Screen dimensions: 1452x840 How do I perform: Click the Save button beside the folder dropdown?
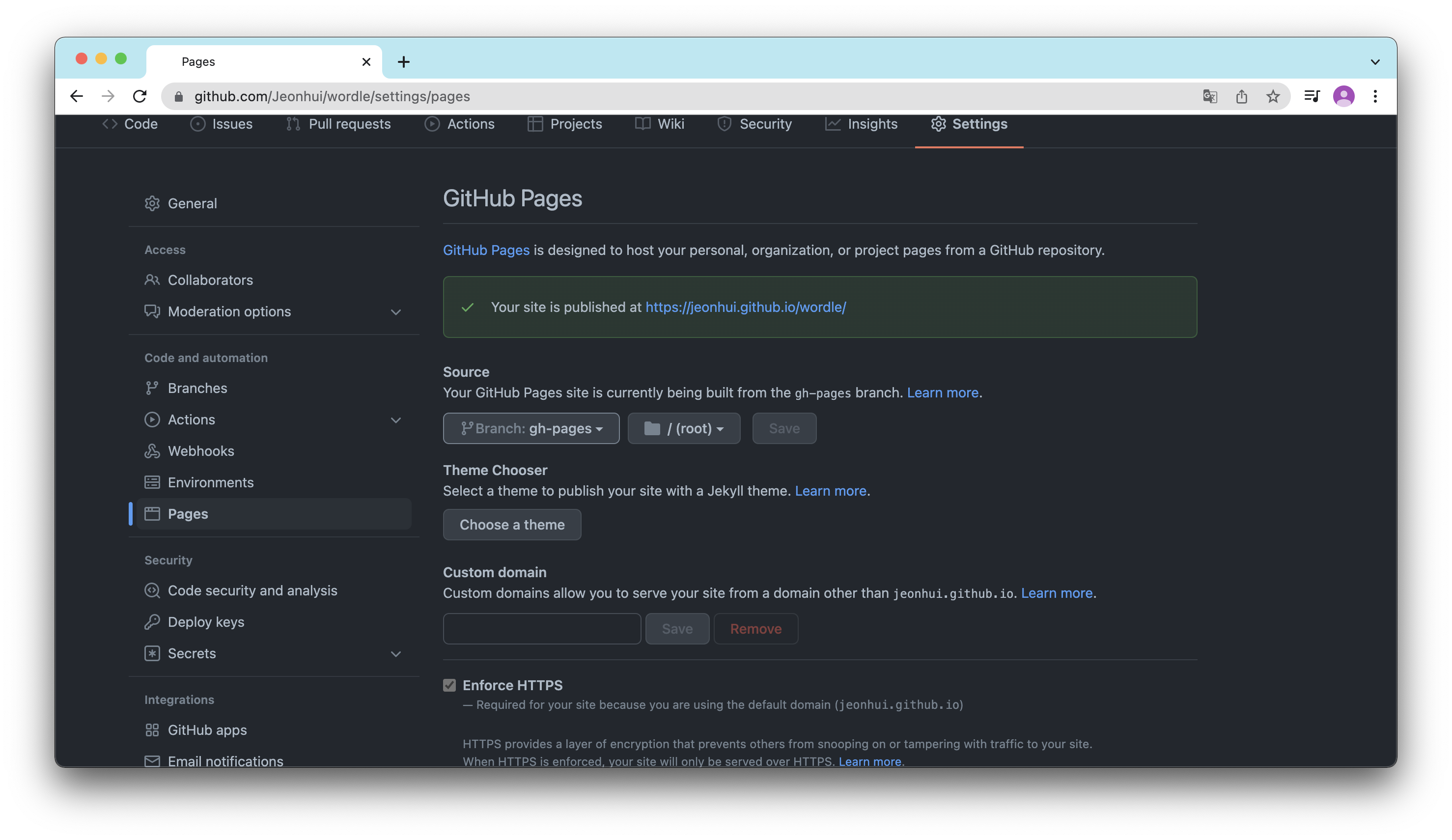(783, 428)
